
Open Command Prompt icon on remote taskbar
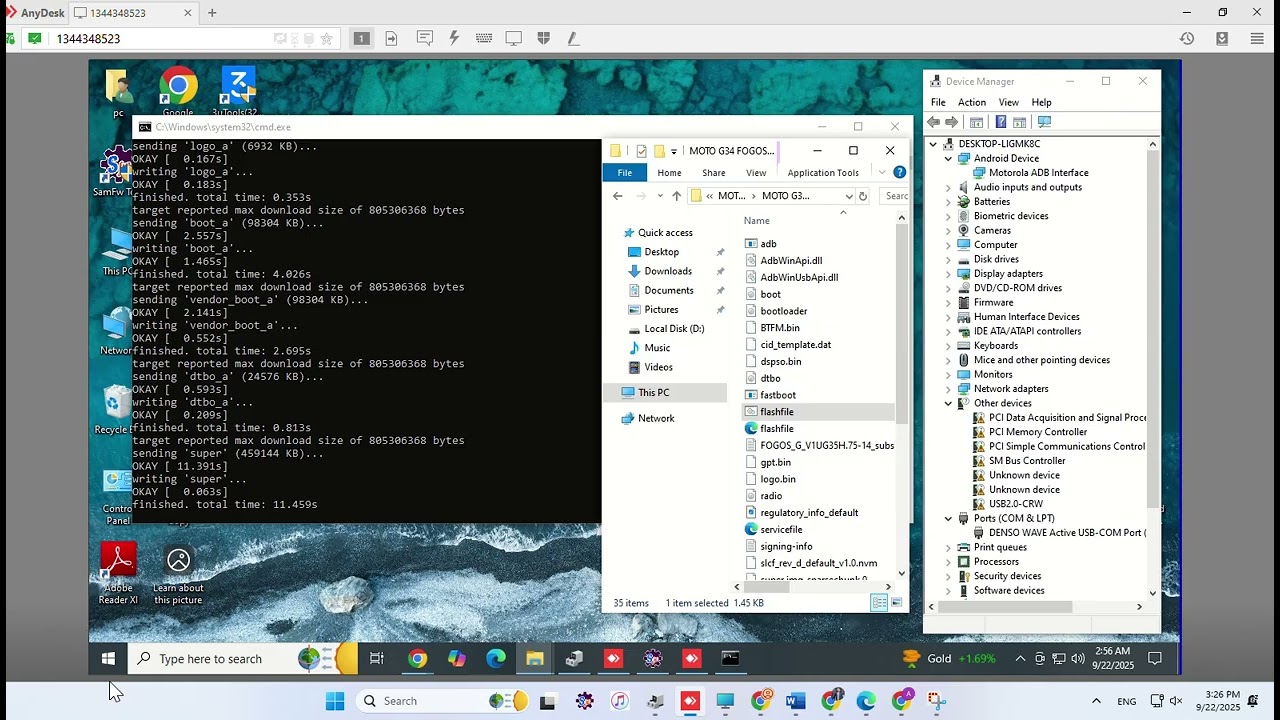(730, 658)
